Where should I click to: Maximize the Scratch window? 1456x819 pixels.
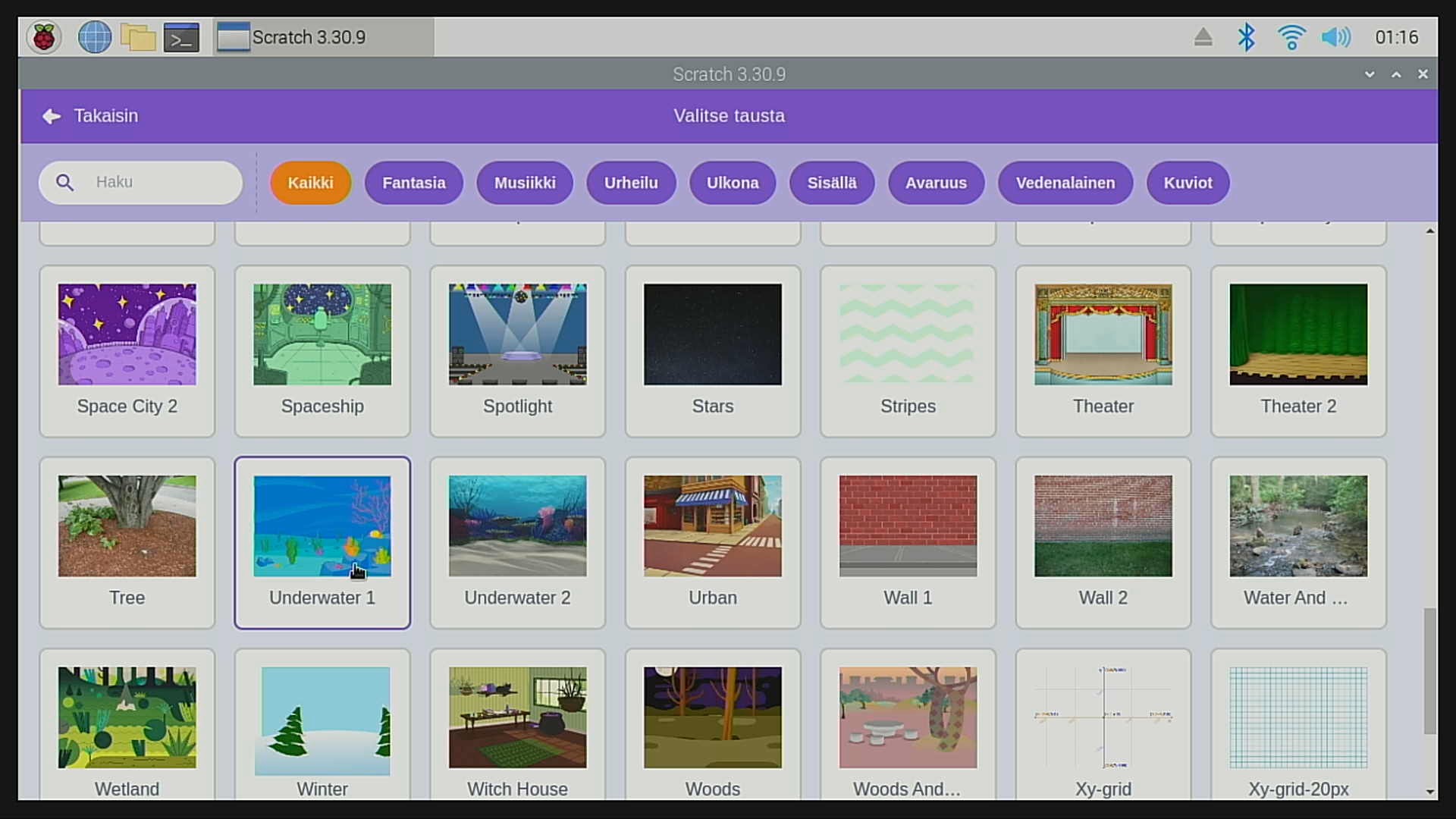(1396, 74)
